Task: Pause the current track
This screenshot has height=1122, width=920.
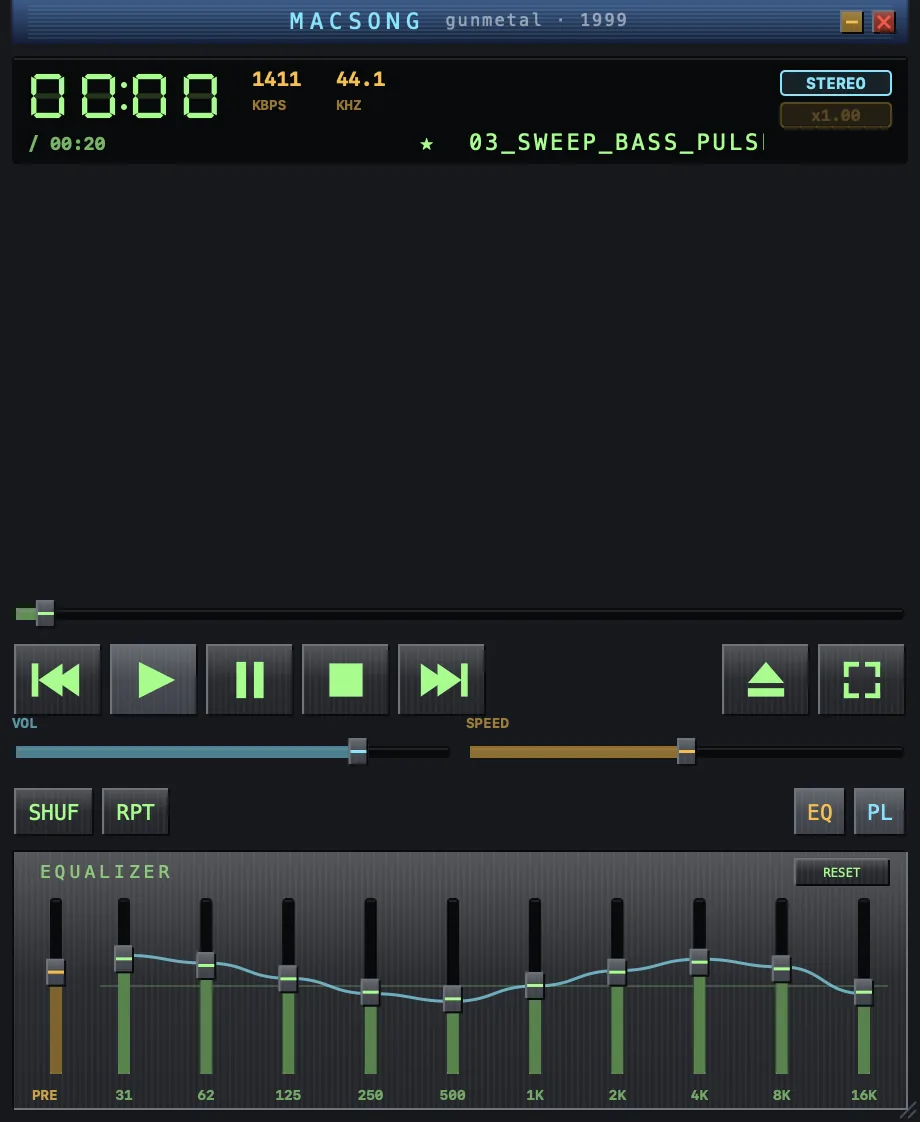Action: coord(249,679)
